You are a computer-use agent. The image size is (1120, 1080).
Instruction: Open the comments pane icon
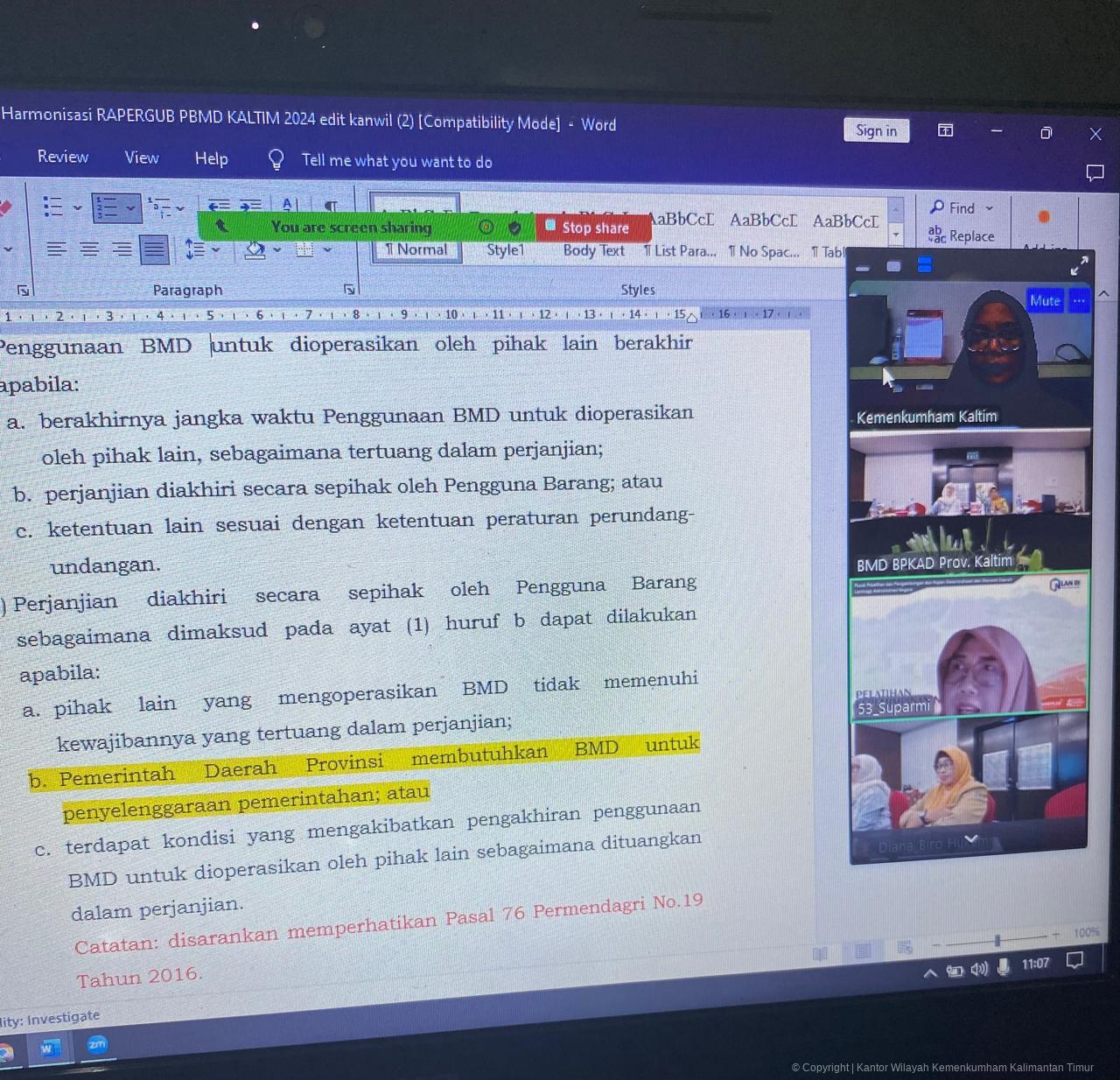tap(1095, 173)
